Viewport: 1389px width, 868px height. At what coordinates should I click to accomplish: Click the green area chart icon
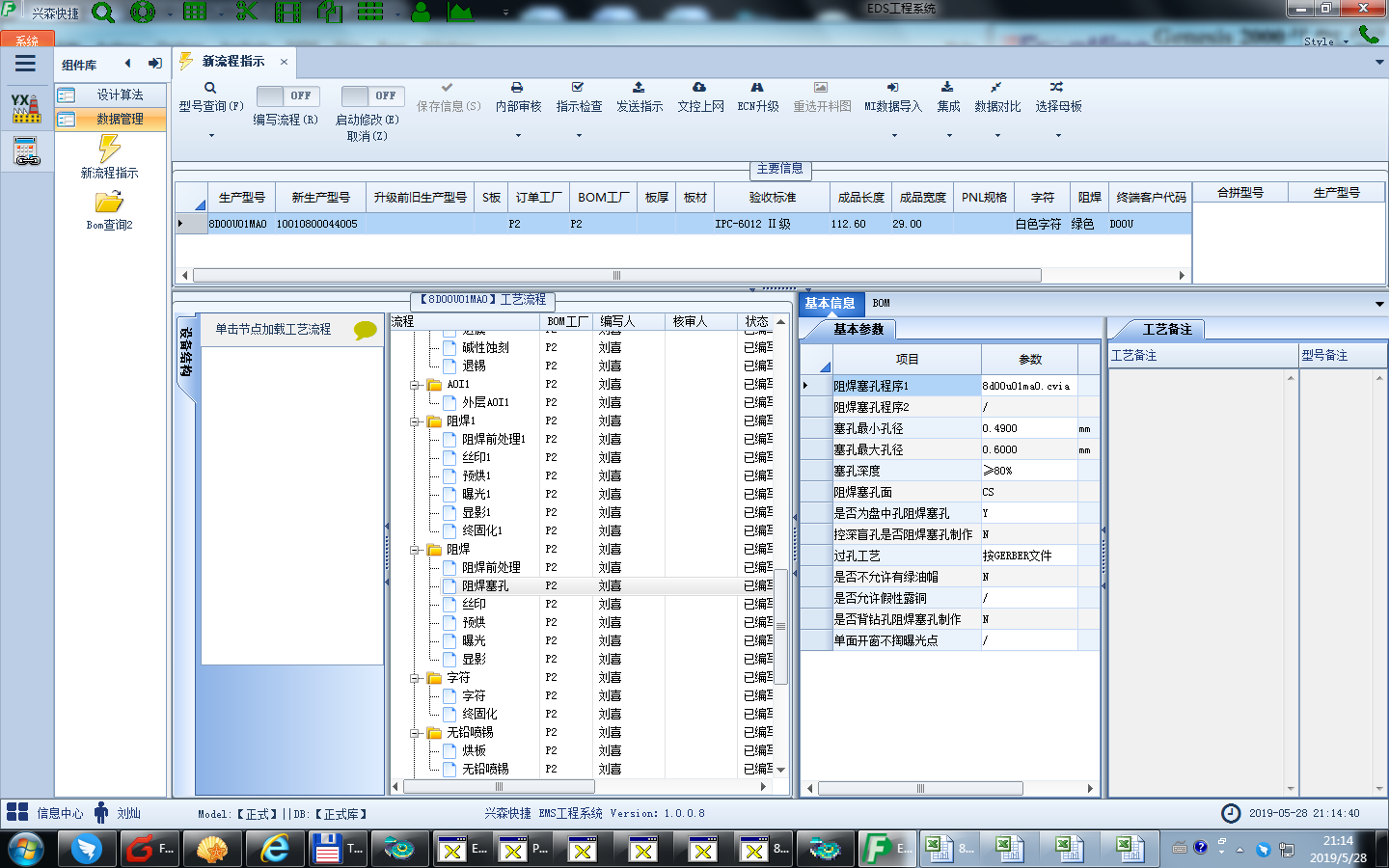pyautogui.click(x=460, y=12)
